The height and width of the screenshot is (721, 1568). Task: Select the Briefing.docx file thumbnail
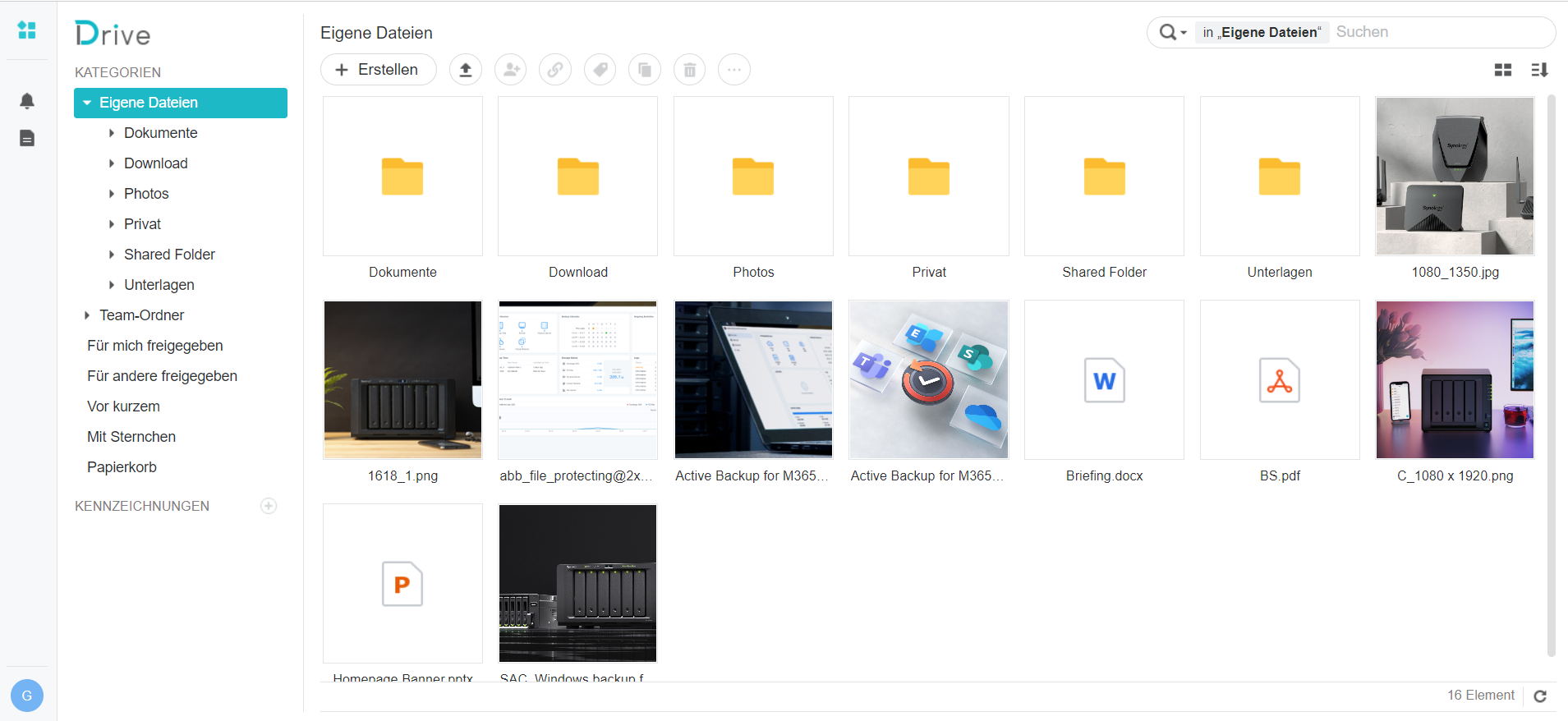pos(1104,380)
